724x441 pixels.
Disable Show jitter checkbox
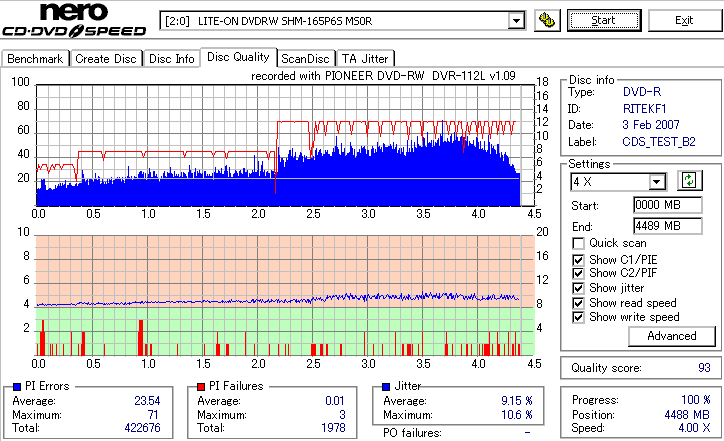coord(578,289)
